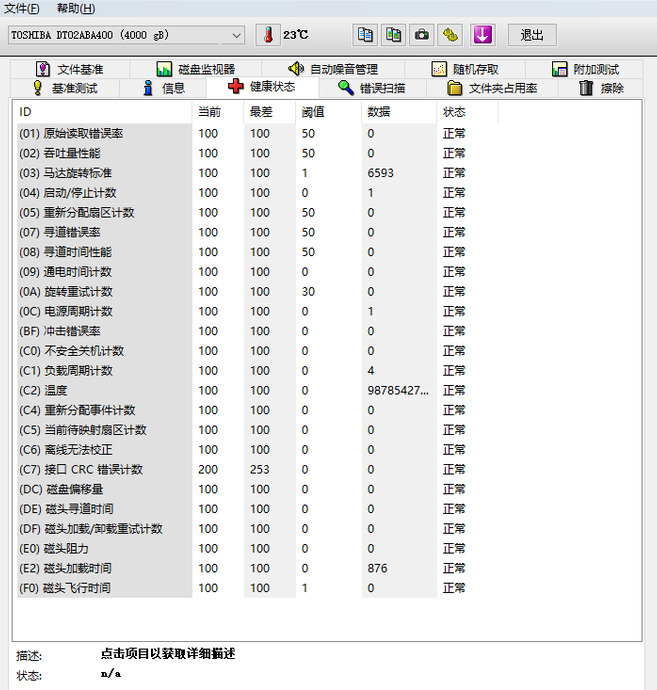This screenshot has height=690, width=657.
Task: Select row (C7) 接口 CRC 错误计数
Action: pyautogui.click(x=257, y=470)
